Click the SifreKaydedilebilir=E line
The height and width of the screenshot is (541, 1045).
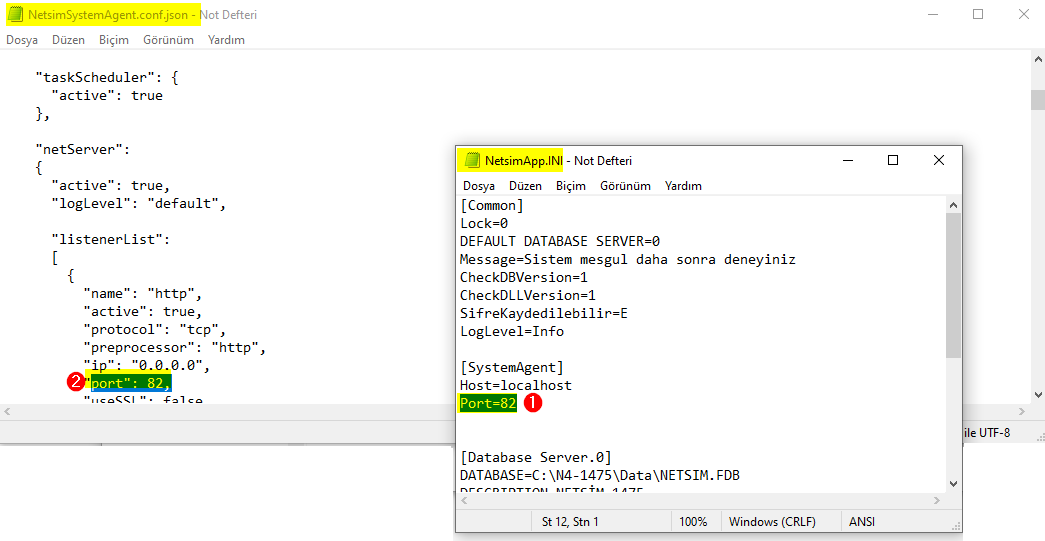click(x=544, y=313)
